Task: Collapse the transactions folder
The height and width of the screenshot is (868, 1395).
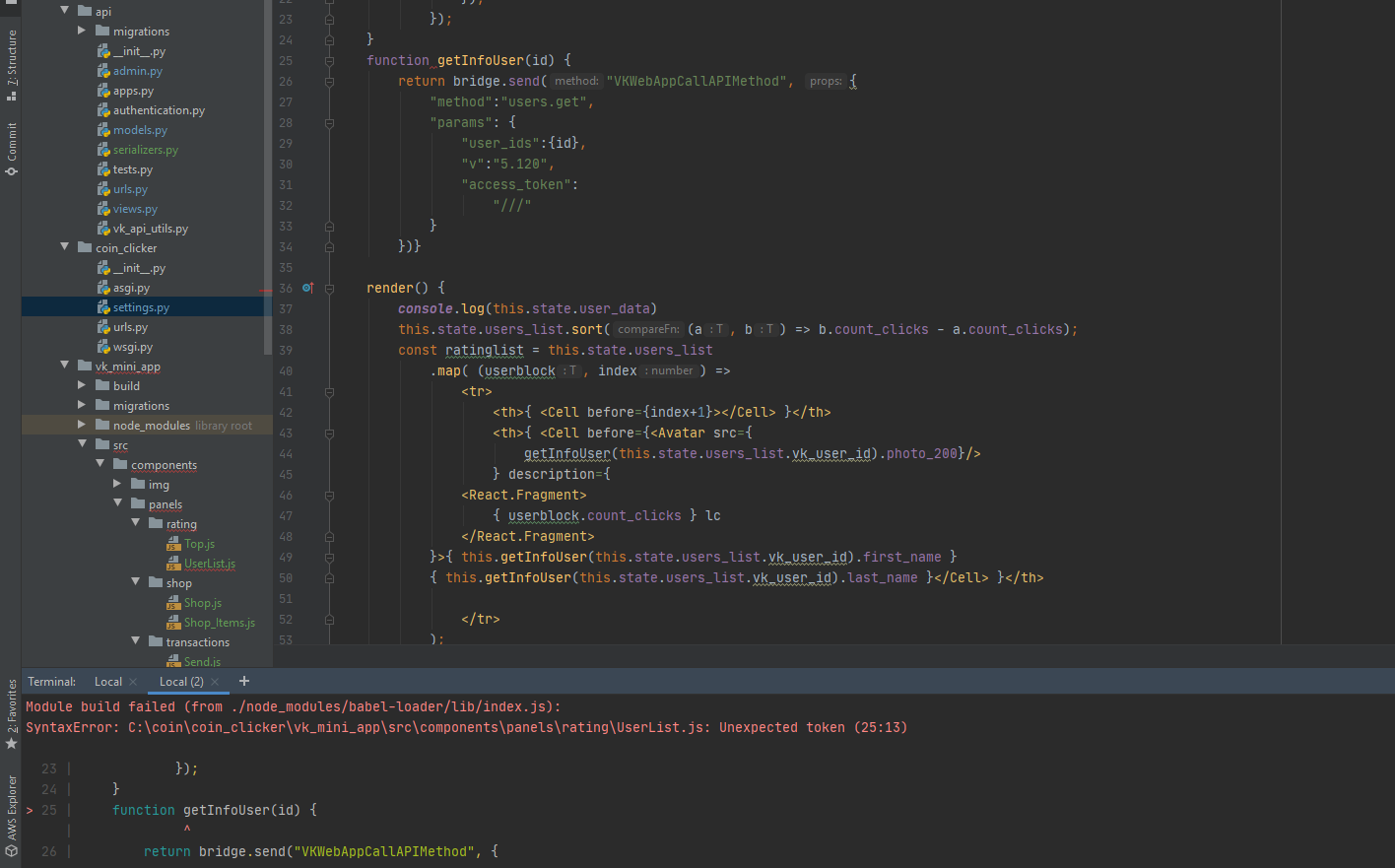Action: click(x=136, y=641)
